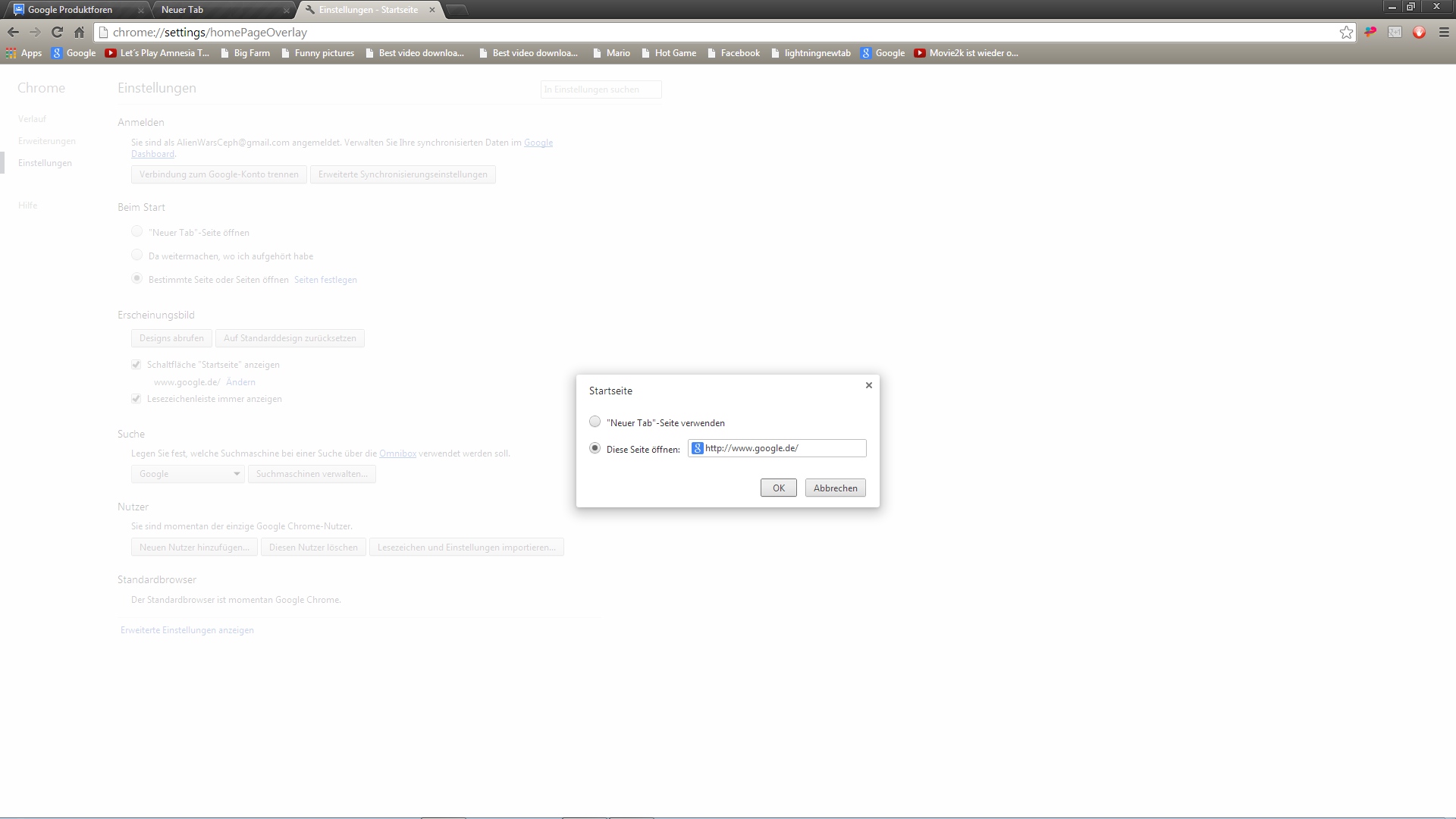
Task: Click the home icon in toolbar
Action: point(79,32)
